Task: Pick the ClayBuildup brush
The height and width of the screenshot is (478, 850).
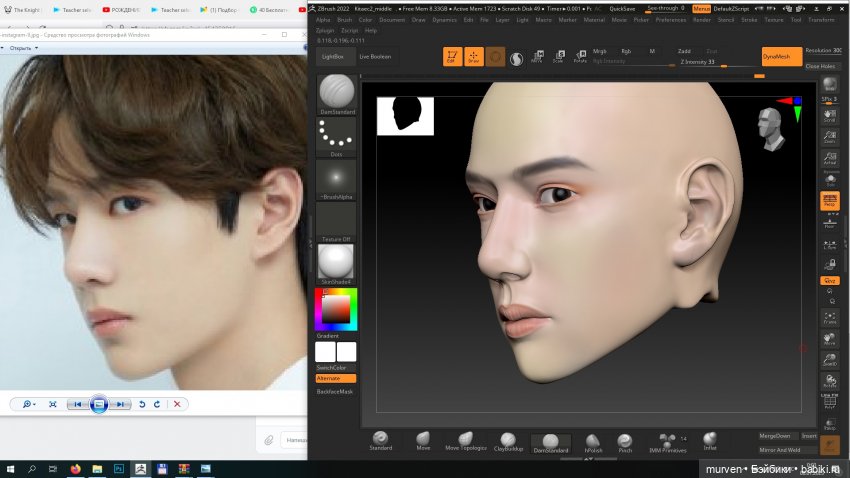Action: pyautogui.click(x=508, y=442)
